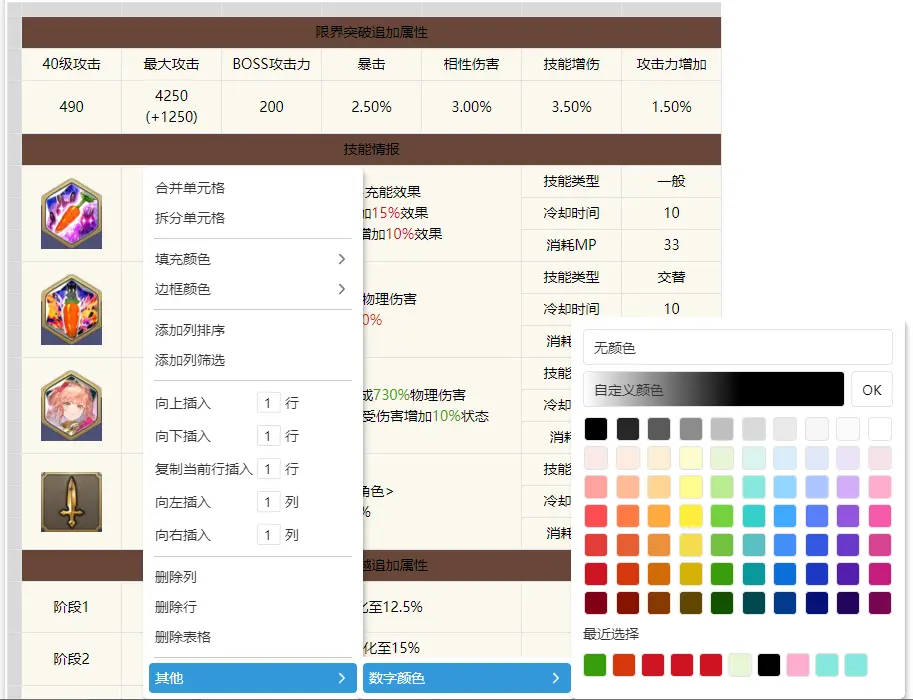Select 拆分单元格 from context menu
The width and height of the screenshot is (913, 700).
point(190,218)
